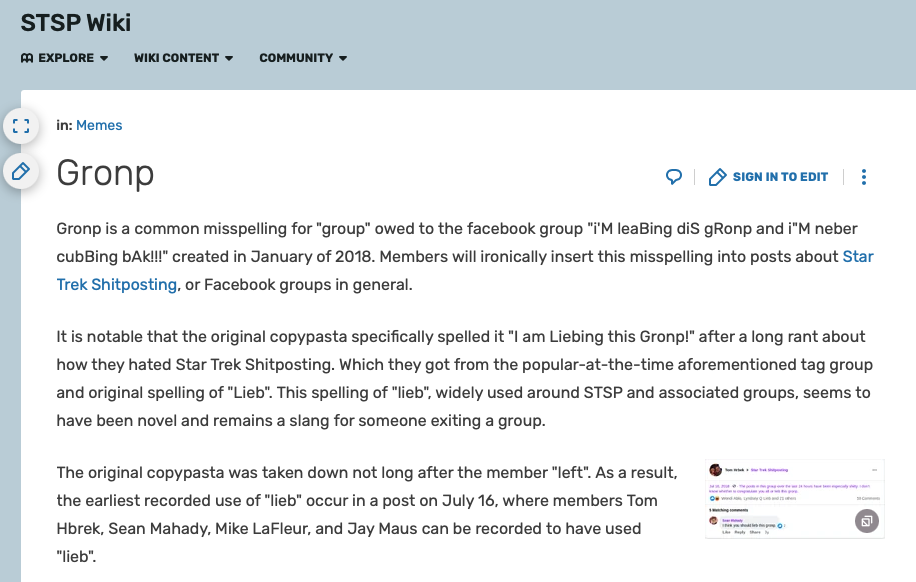This screenshot has width=916, height=582.
Task: Open the Explore navigation menu label
Action: [66, 58]
